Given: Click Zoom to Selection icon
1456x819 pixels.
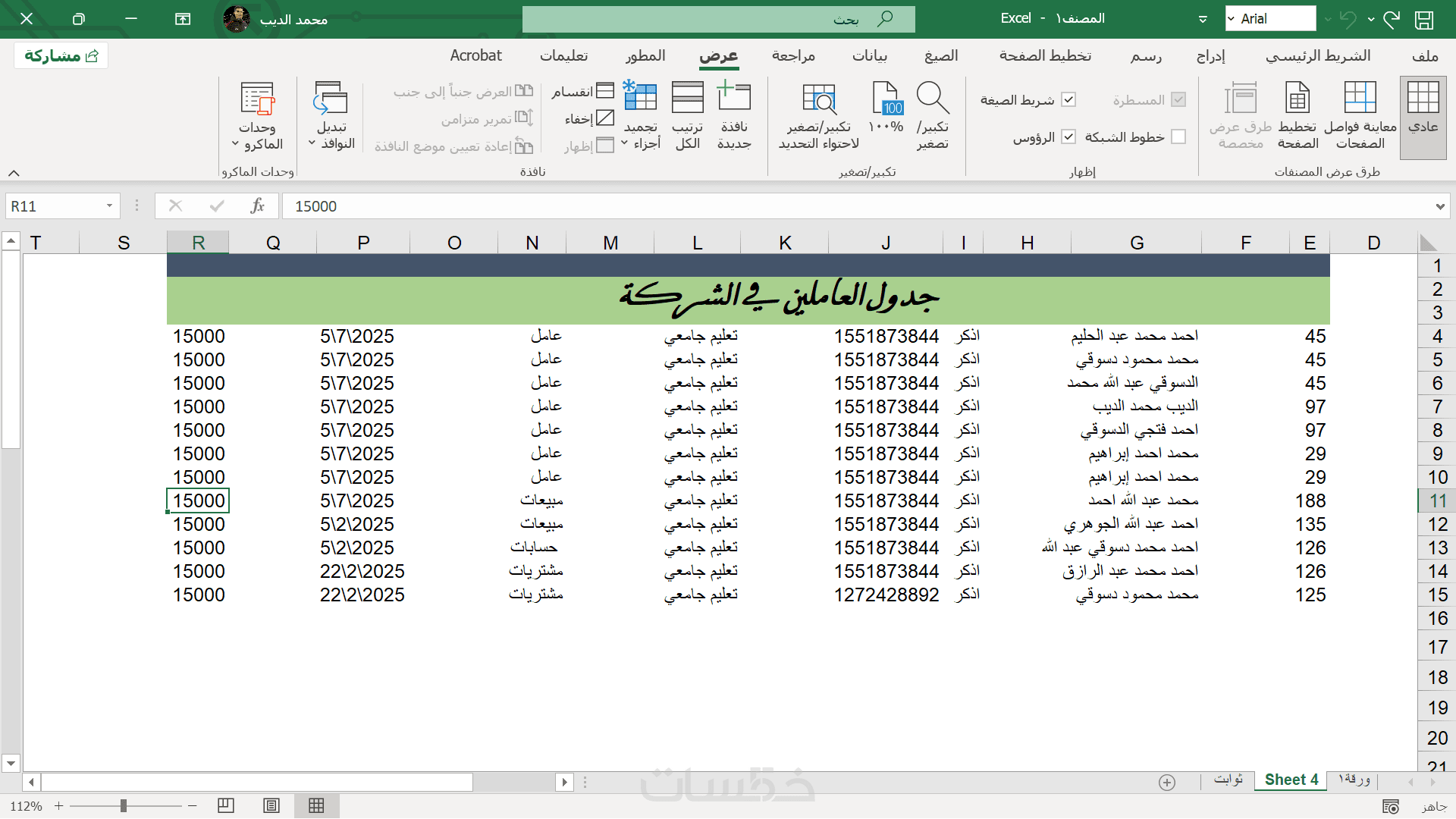Looking at the screenshot, I should tap(819, 99).
